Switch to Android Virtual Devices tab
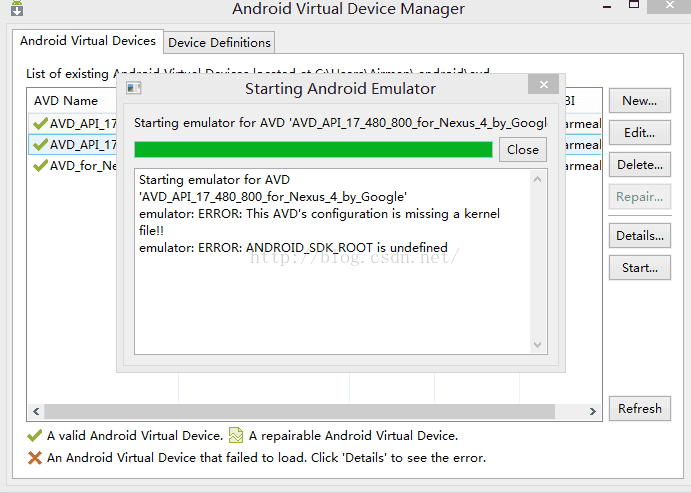691x493 pixels. pyautogui.click(x=88, y=41)
